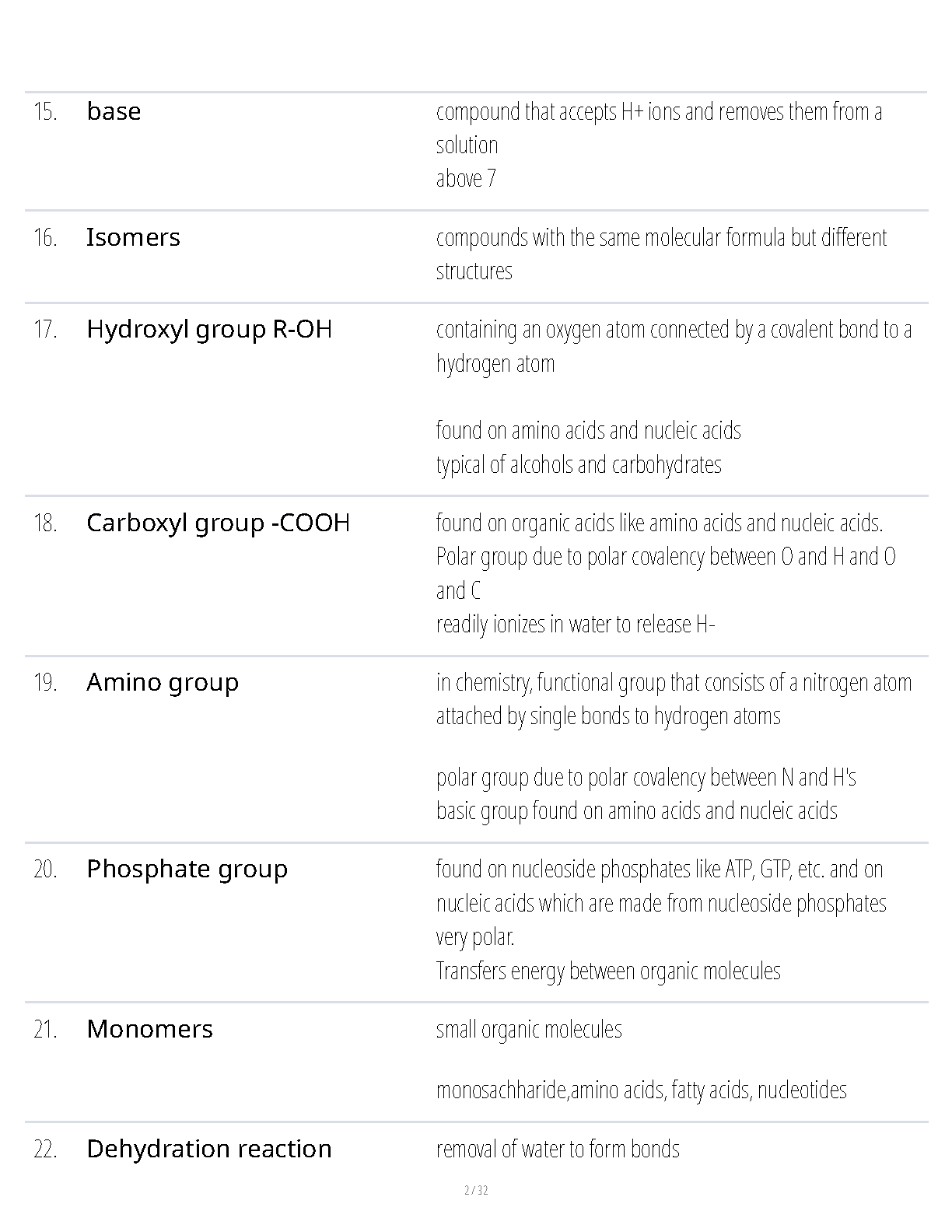Image resolution: width=952 pixels, height=1232 pixels.
Task: Click the page indicator "2 / 32"
Action: 476,1190
